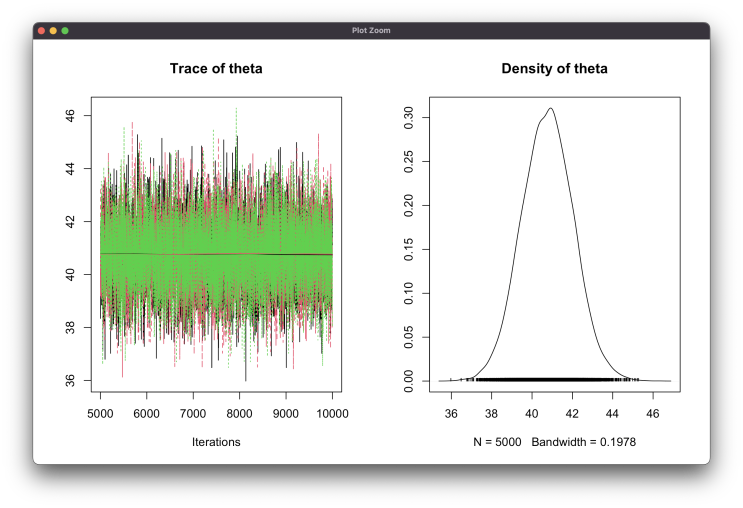Select the 'Trace of theta' plot title
The width and height of the screenshot is (743, 508).
coord(216,70)
